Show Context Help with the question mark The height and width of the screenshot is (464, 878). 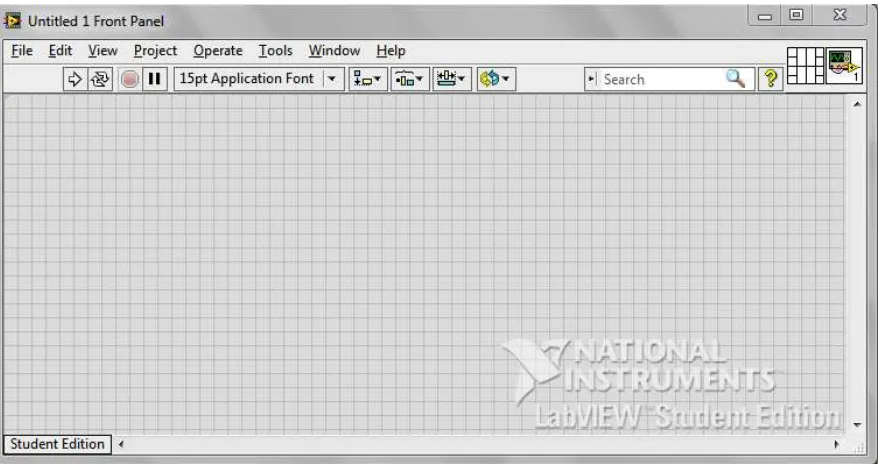pyautogui.click(x=770, y=79)
